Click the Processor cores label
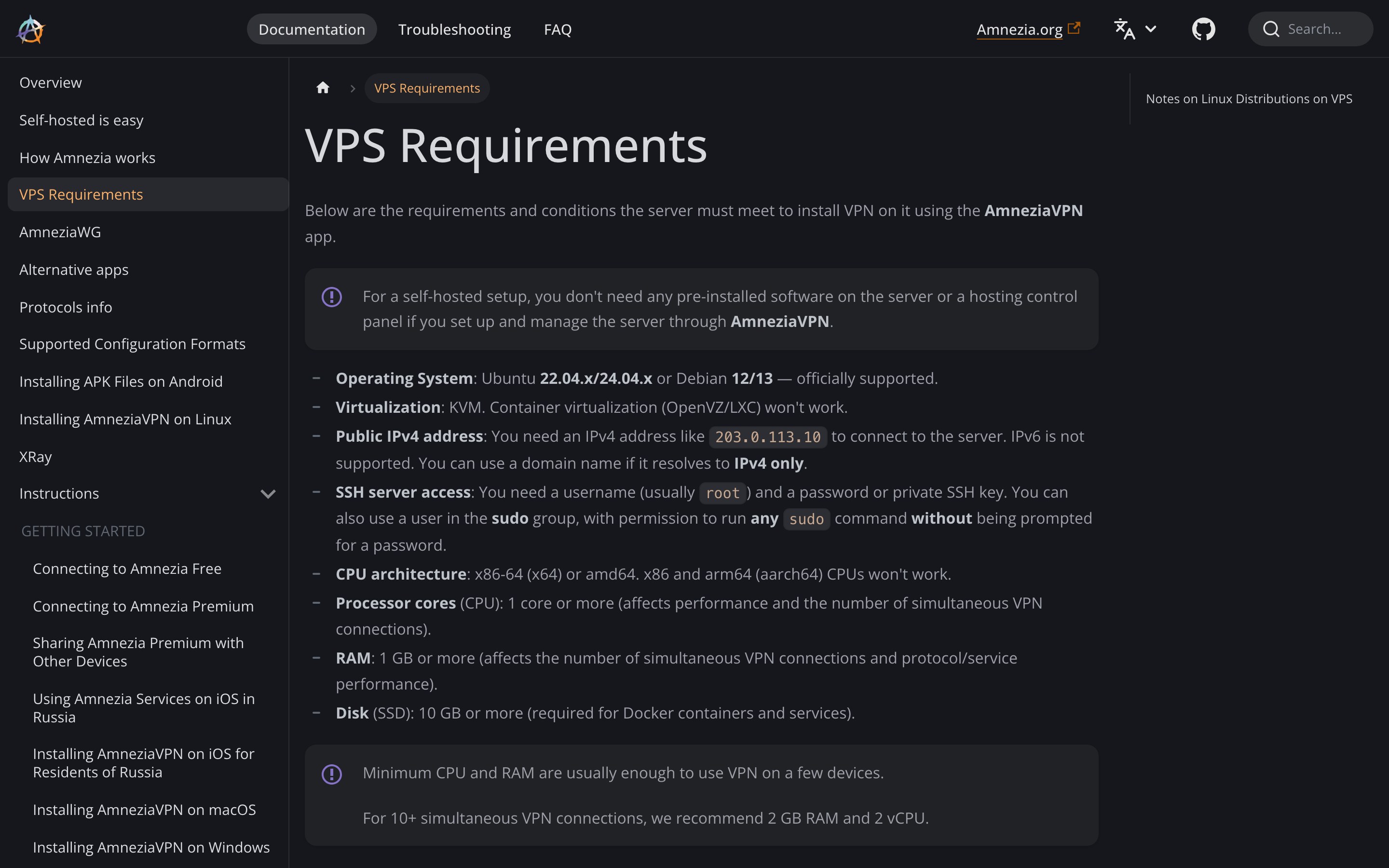 (x=395, y=603)
